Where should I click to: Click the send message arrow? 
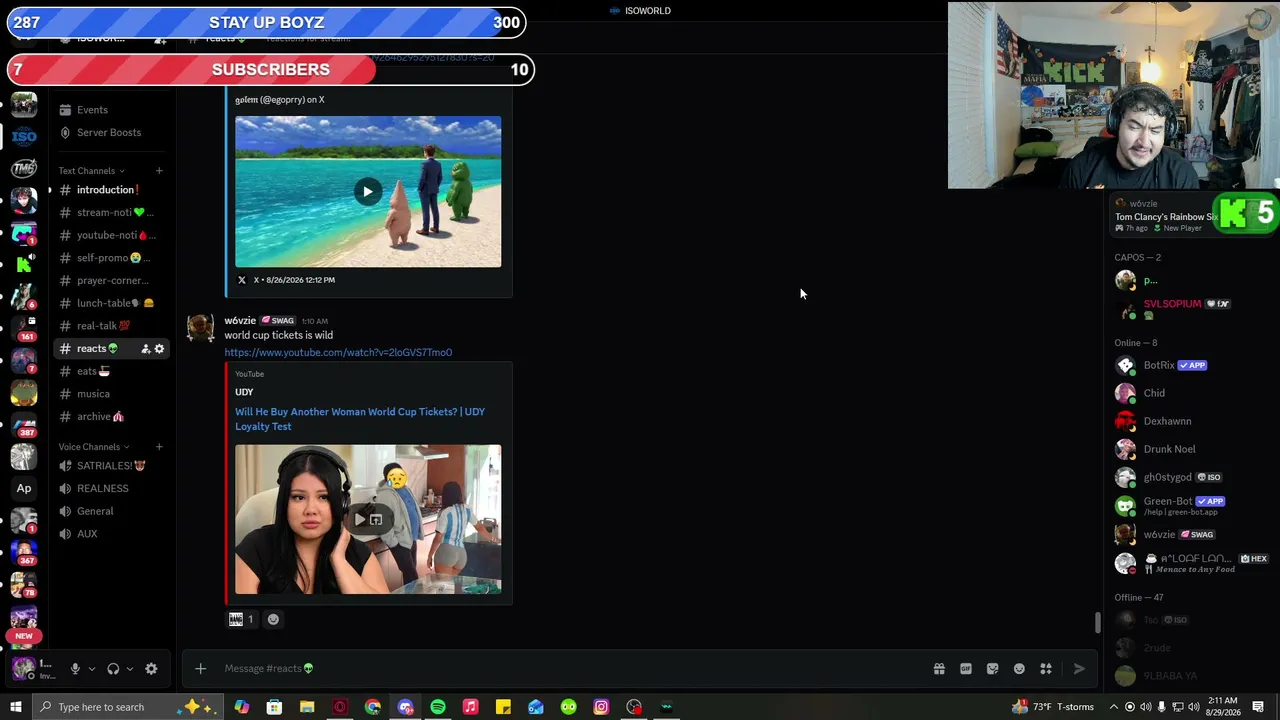pyautogui.click(x=1079, y=669)
